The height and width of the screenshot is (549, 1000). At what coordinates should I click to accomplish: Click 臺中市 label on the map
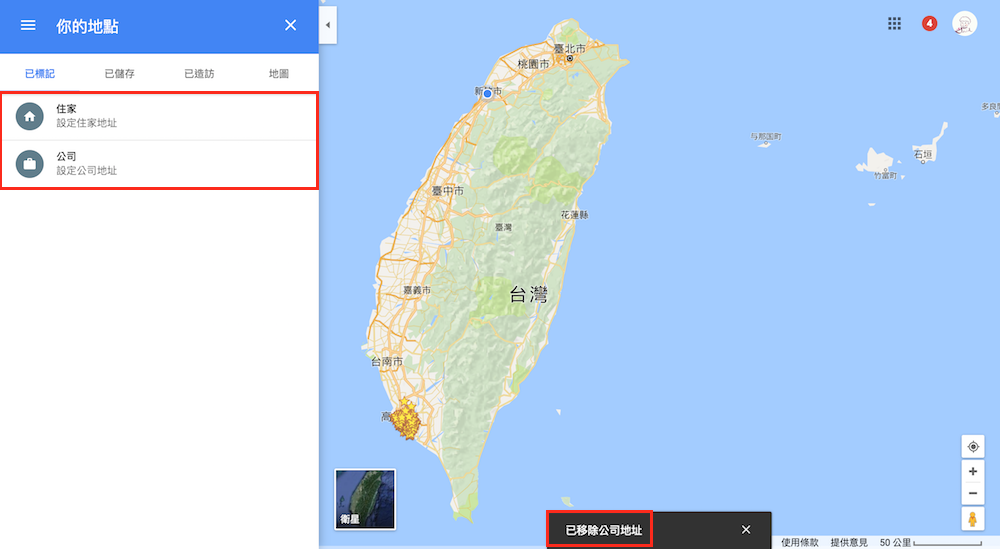click(x=448, y=191)
